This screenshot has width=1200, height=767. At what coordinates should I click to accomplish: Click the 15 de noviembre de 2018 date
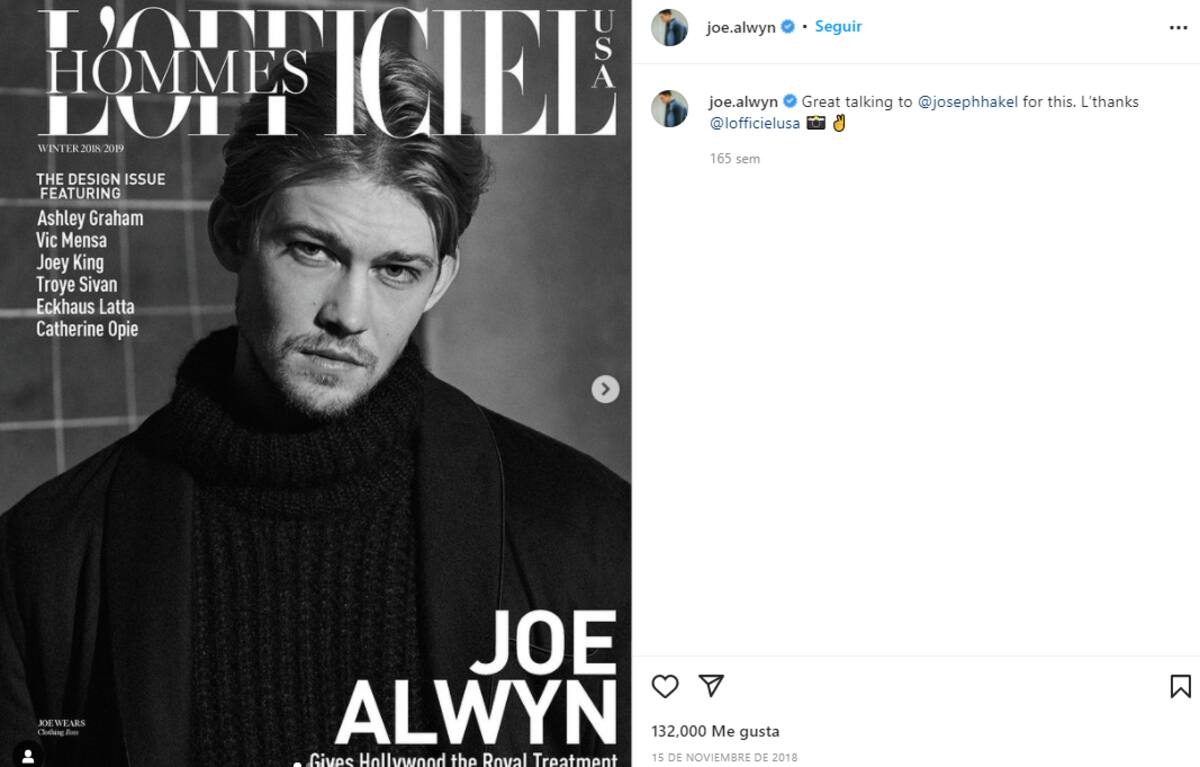pos(724,758)
